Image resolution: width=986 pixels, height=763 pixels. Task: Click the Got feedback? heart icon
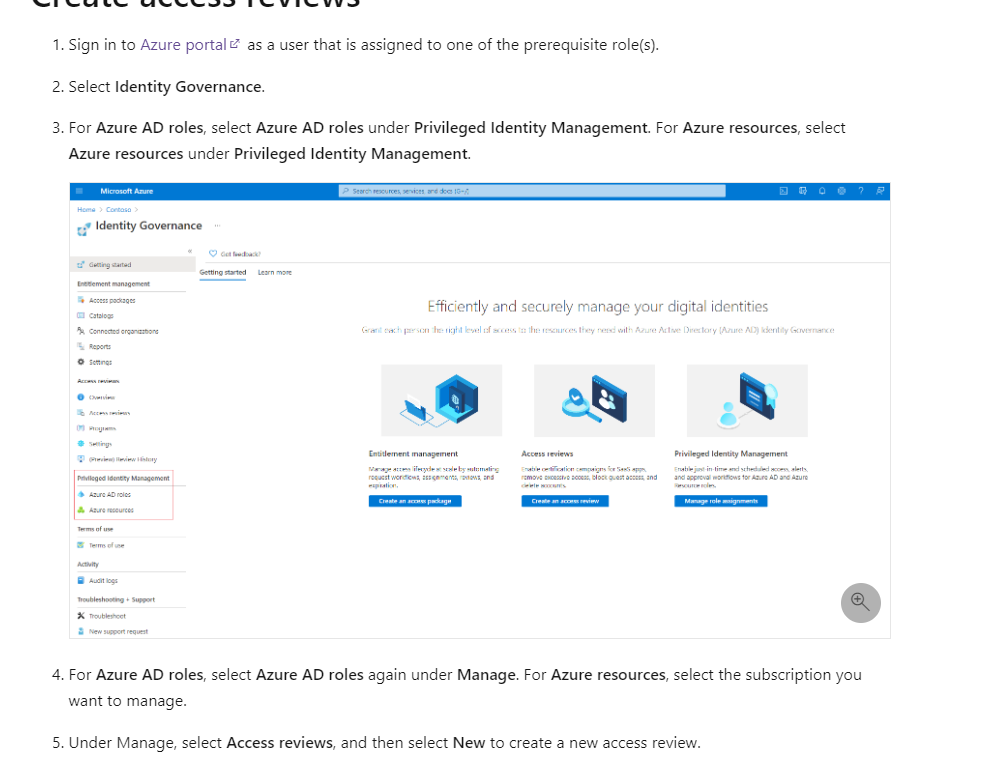pos(213,254)
